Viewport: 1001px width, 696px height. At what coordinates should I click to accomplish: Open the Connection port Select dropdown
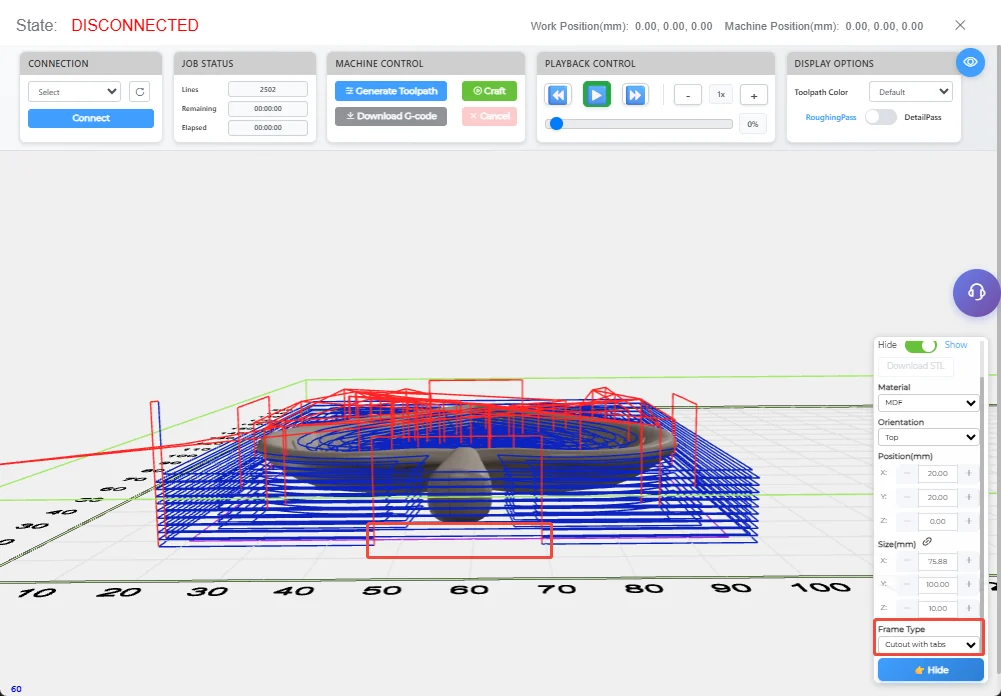point(74,91)
